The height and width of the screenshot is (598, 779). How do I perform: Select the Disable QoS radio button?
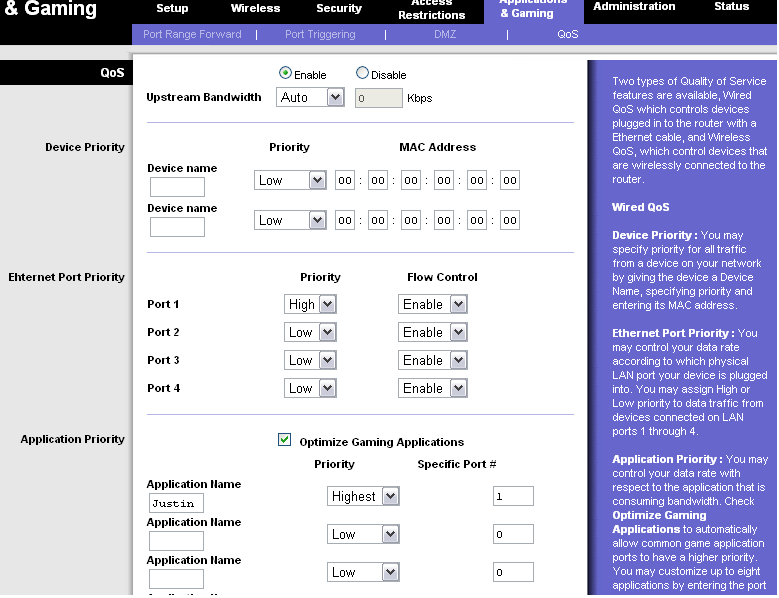[x=363, y=74]
